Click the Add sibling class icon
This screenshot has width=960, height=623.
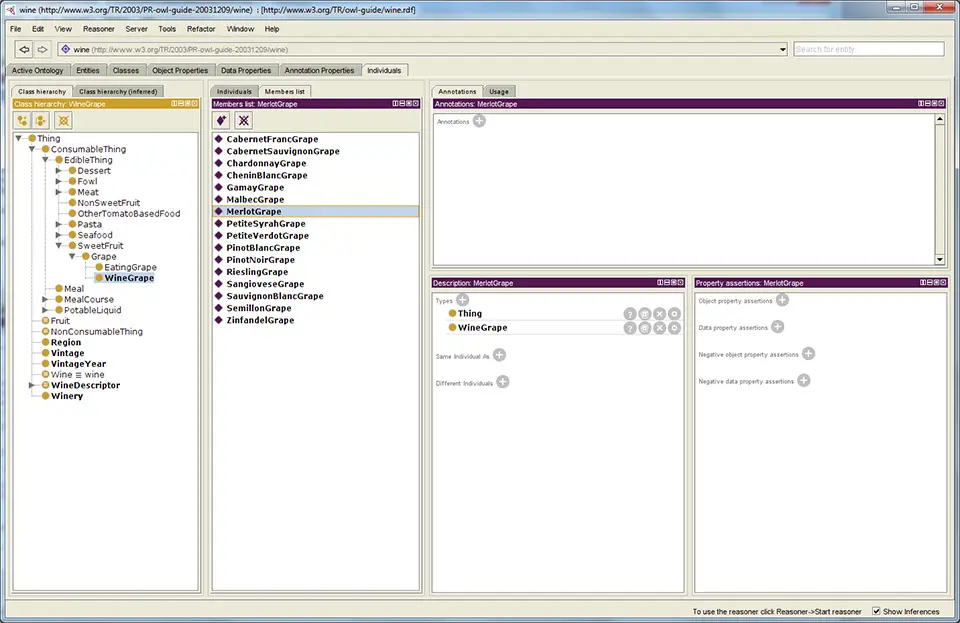(42, 120)
